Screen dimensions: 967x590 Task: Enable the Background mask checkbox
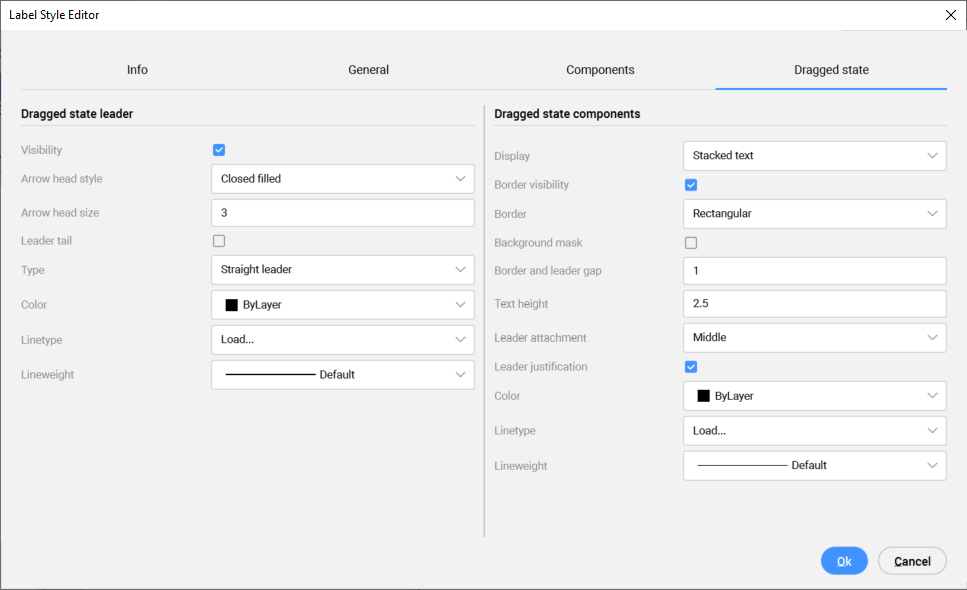tap(691, 243)
